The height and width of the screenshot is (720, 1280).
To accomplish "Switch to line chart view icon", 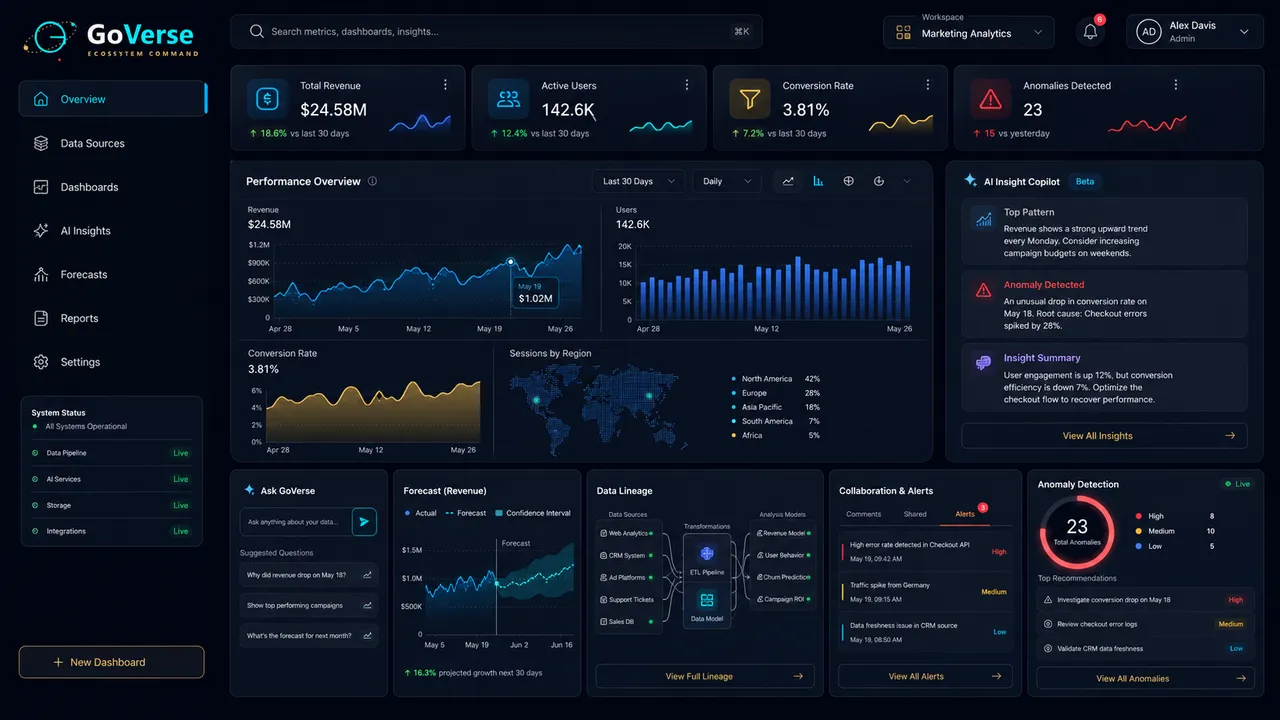I will point(788,181).
